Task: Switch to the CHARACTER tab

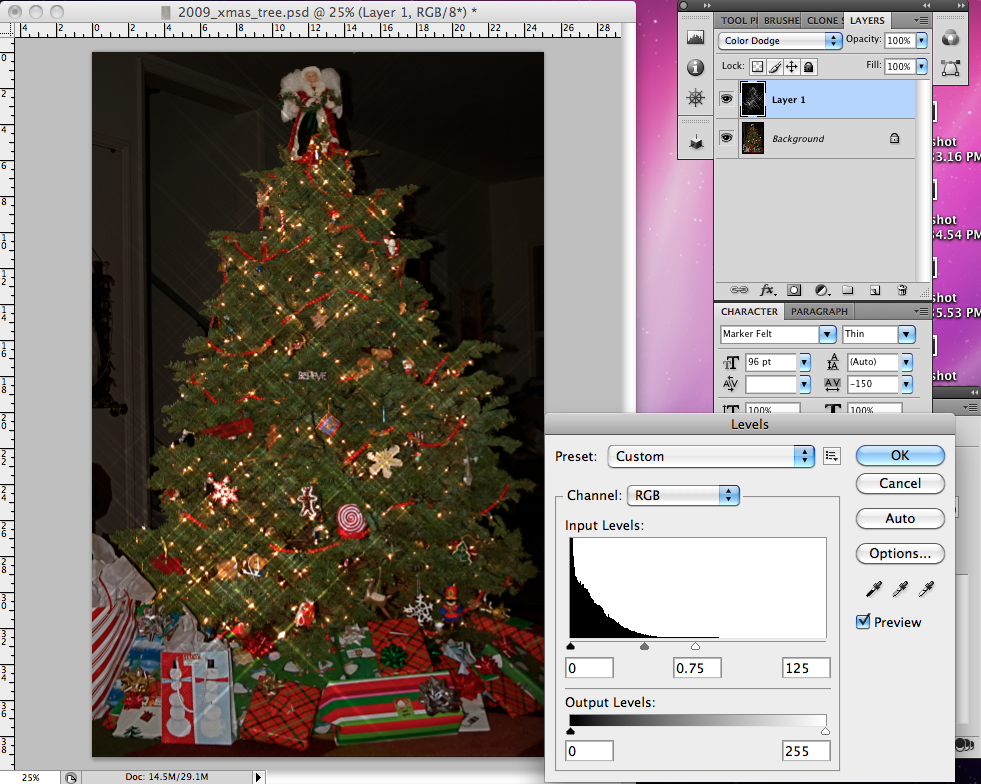Action: (x=748, y=311)
